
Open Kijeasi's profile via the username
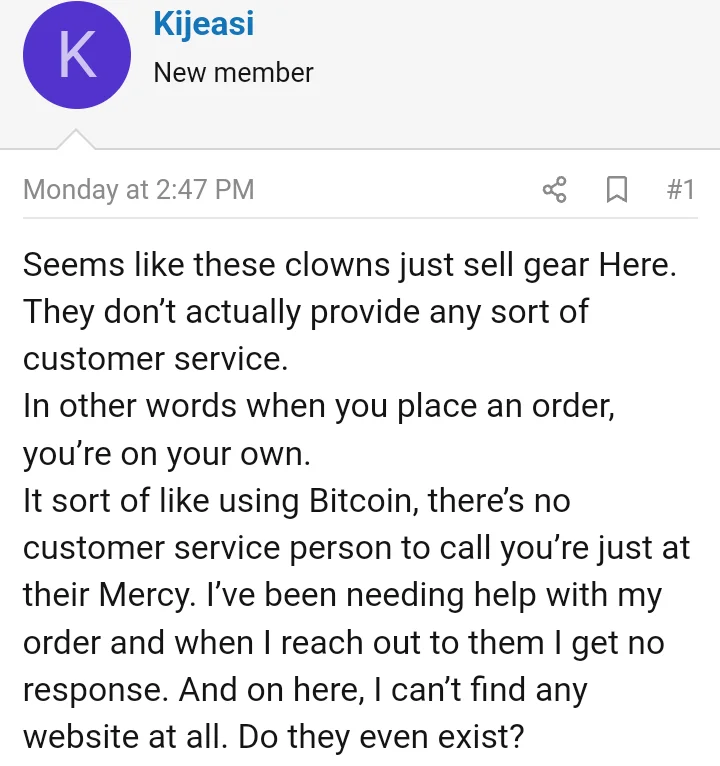[203, 24]
